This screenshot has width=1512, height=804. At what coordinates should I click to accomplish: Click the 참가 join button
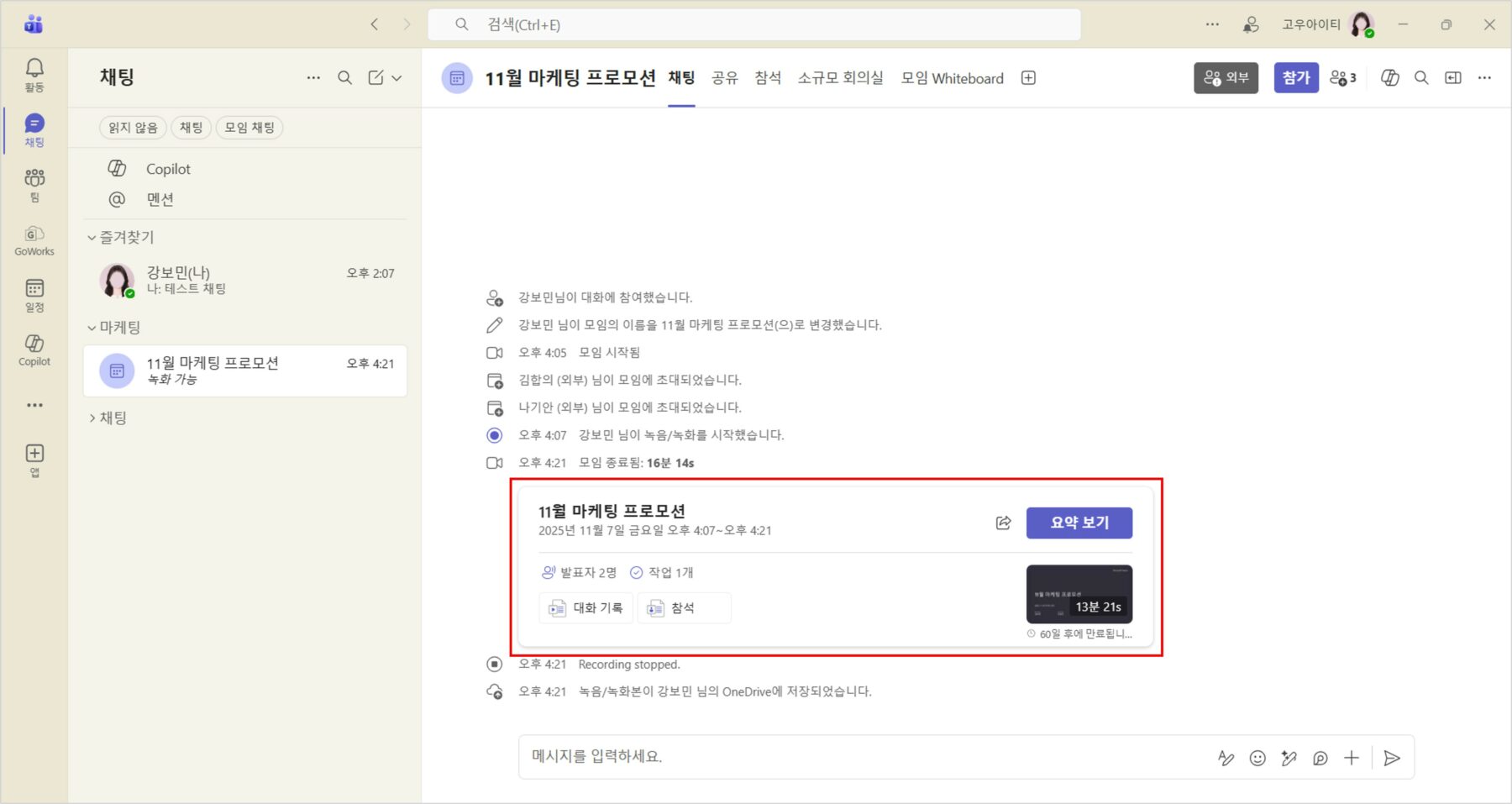tap(1295, 78)
